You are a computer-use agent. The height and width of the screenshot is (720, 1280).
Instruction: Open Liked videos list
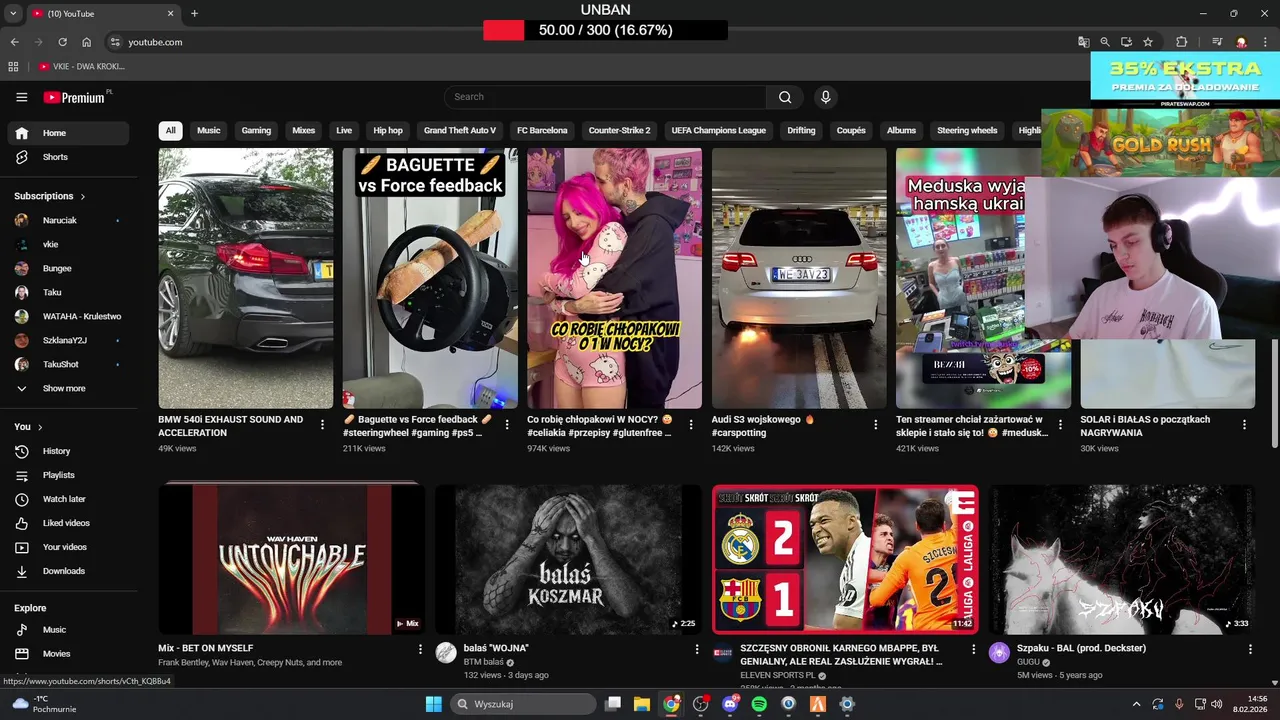68,523
